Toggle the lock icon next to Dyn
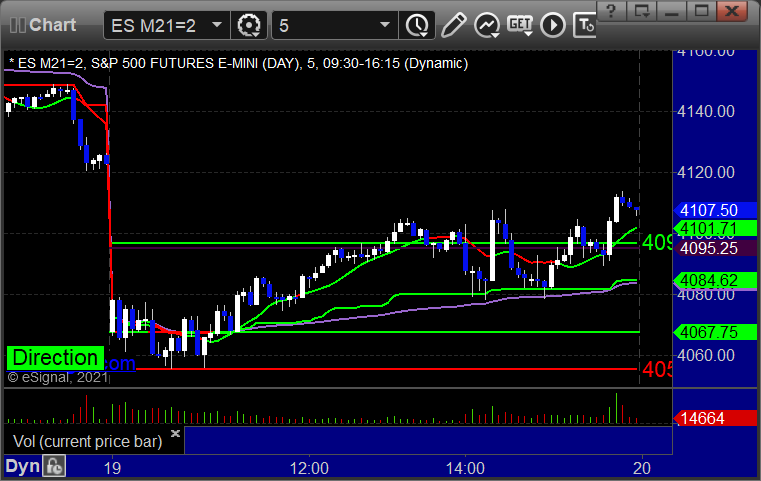 [x=54, y=466]
